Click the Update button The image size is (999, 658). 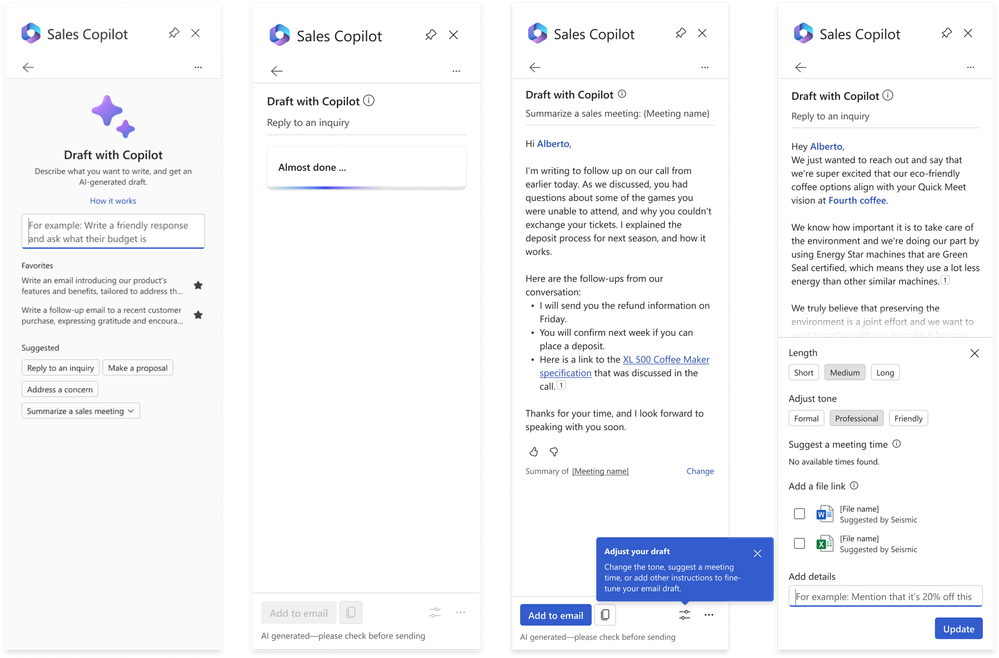[x=958, y=629]
